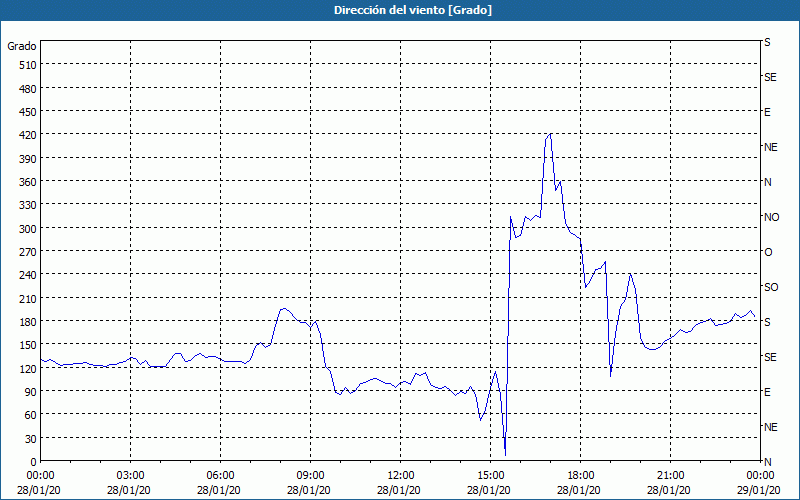The image size is (800, 500).
Task: Click the 28/01/20 date under 06:00
Action: [219, 490]
